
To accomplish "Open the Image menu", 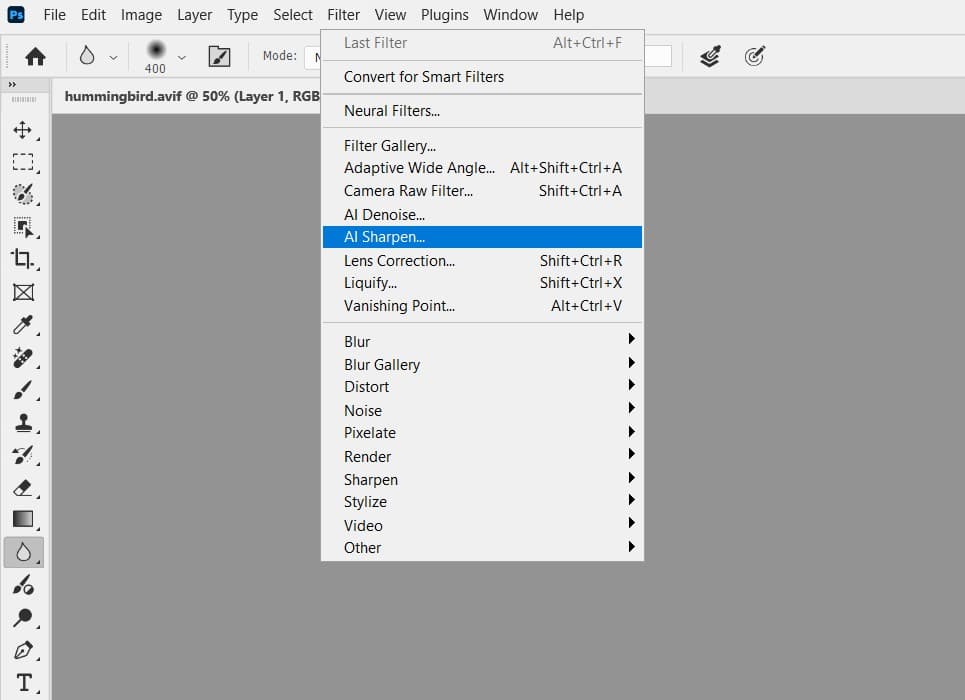I will [141, 15].
